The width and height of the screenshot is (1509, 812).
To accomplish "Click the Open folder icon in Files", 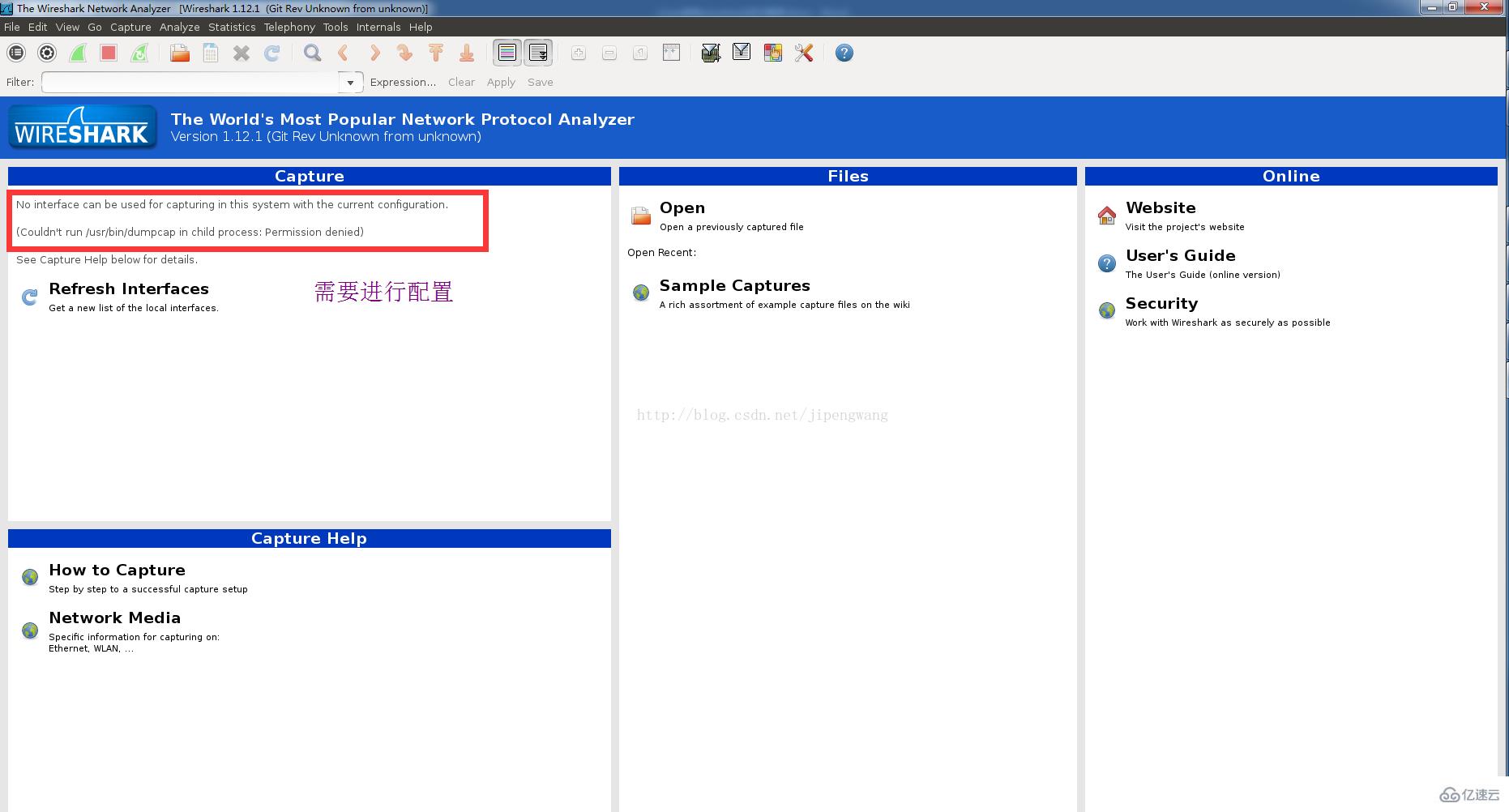I will click(x=641, y=216).
